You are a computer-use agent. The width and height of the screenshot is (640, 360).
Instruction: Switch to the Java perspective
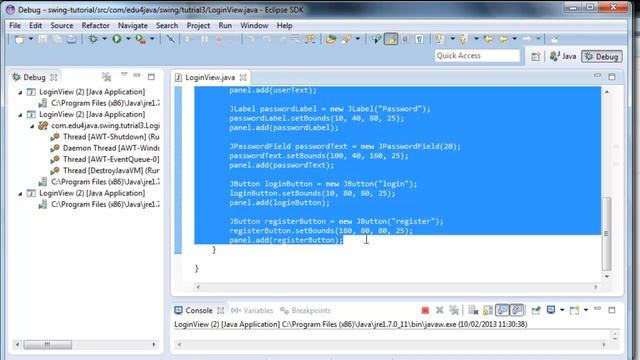(562, 57)
